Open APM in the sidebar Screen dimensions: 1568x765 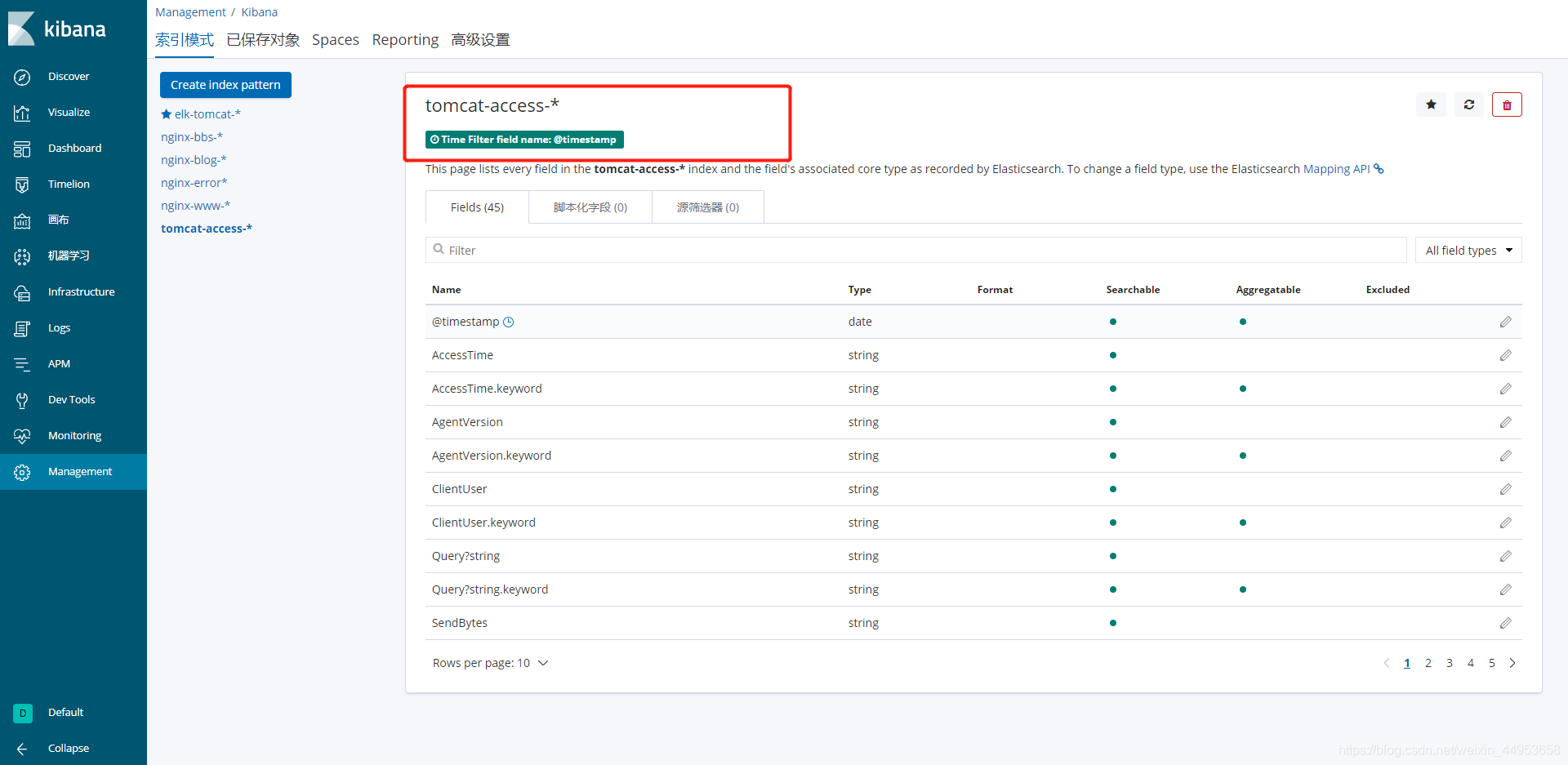click(x=59, y=364)
